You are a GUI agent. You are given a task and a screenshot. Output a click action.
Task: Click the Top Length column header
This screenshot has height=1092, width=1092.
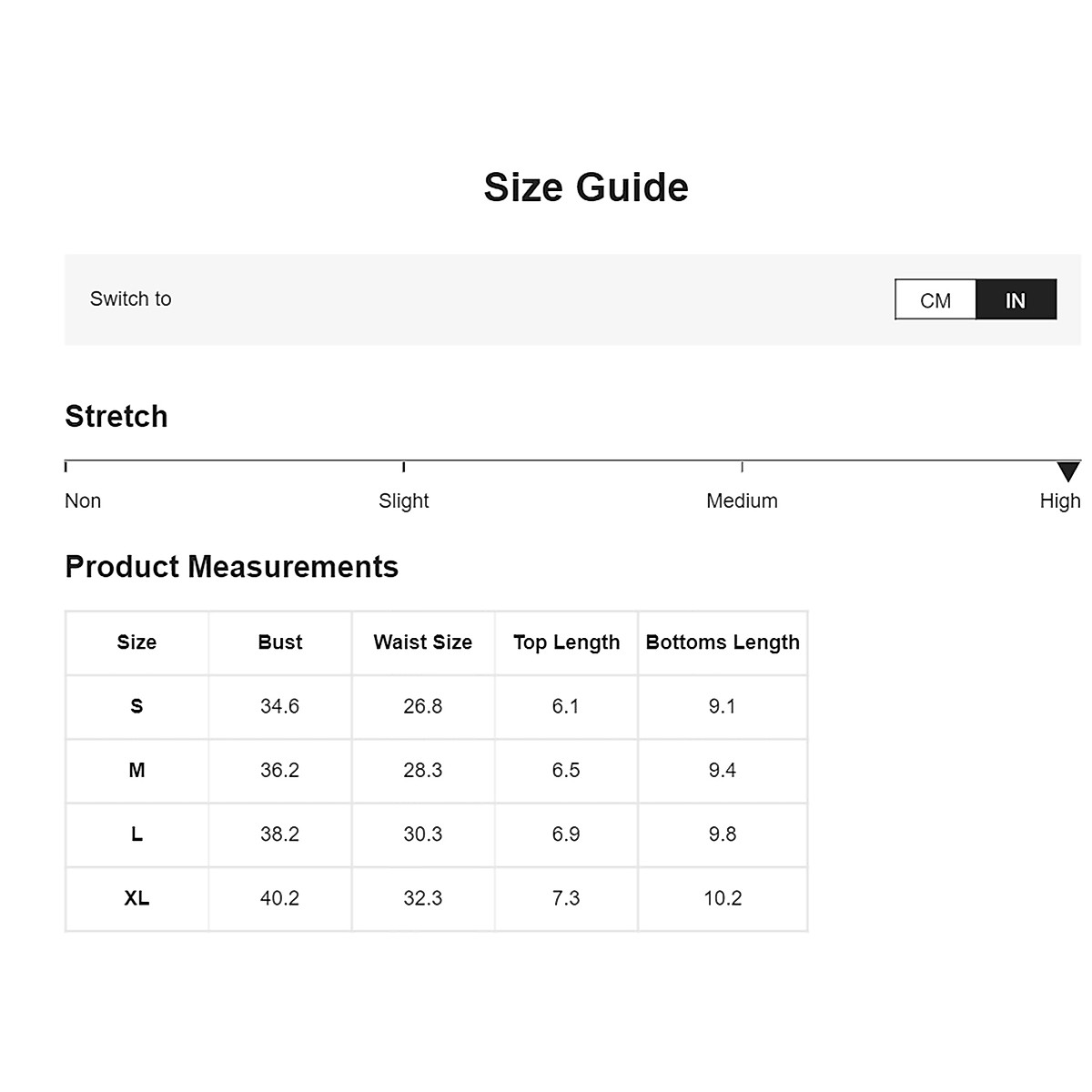[x=566, y=642]
